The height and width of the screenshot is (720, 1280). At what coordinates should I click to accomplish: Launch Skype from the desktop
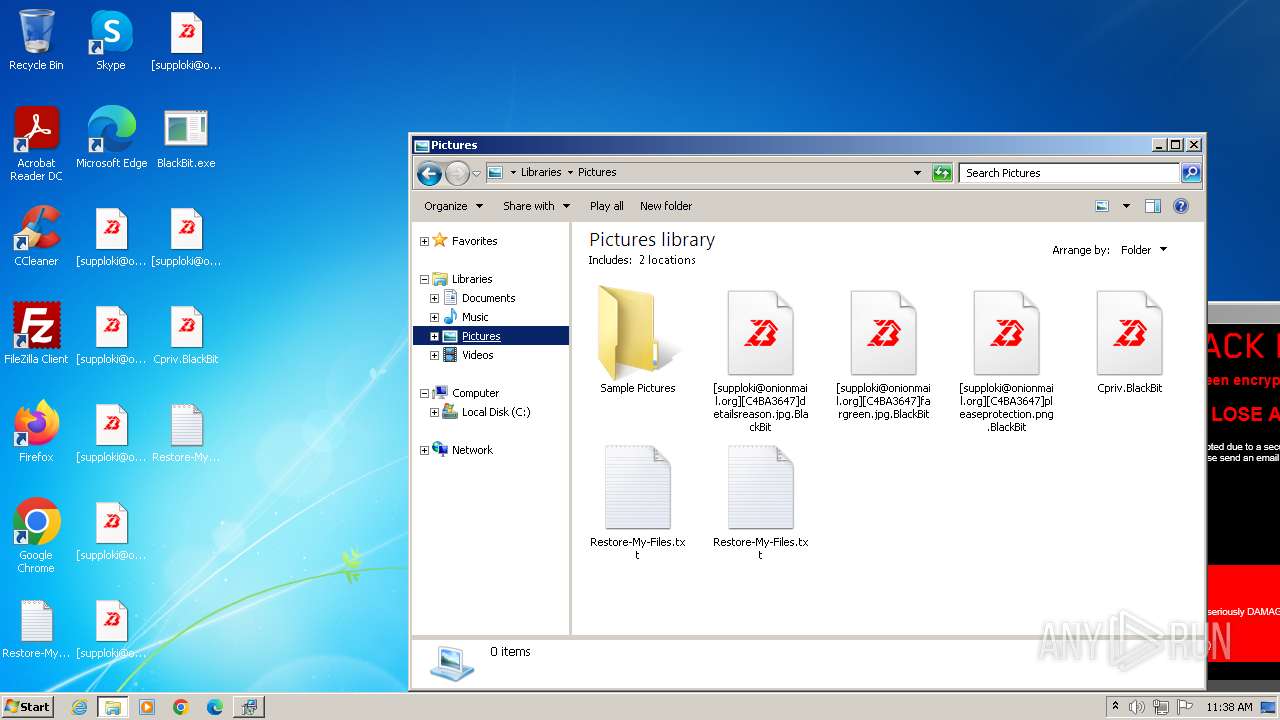(x=111, y=41)
